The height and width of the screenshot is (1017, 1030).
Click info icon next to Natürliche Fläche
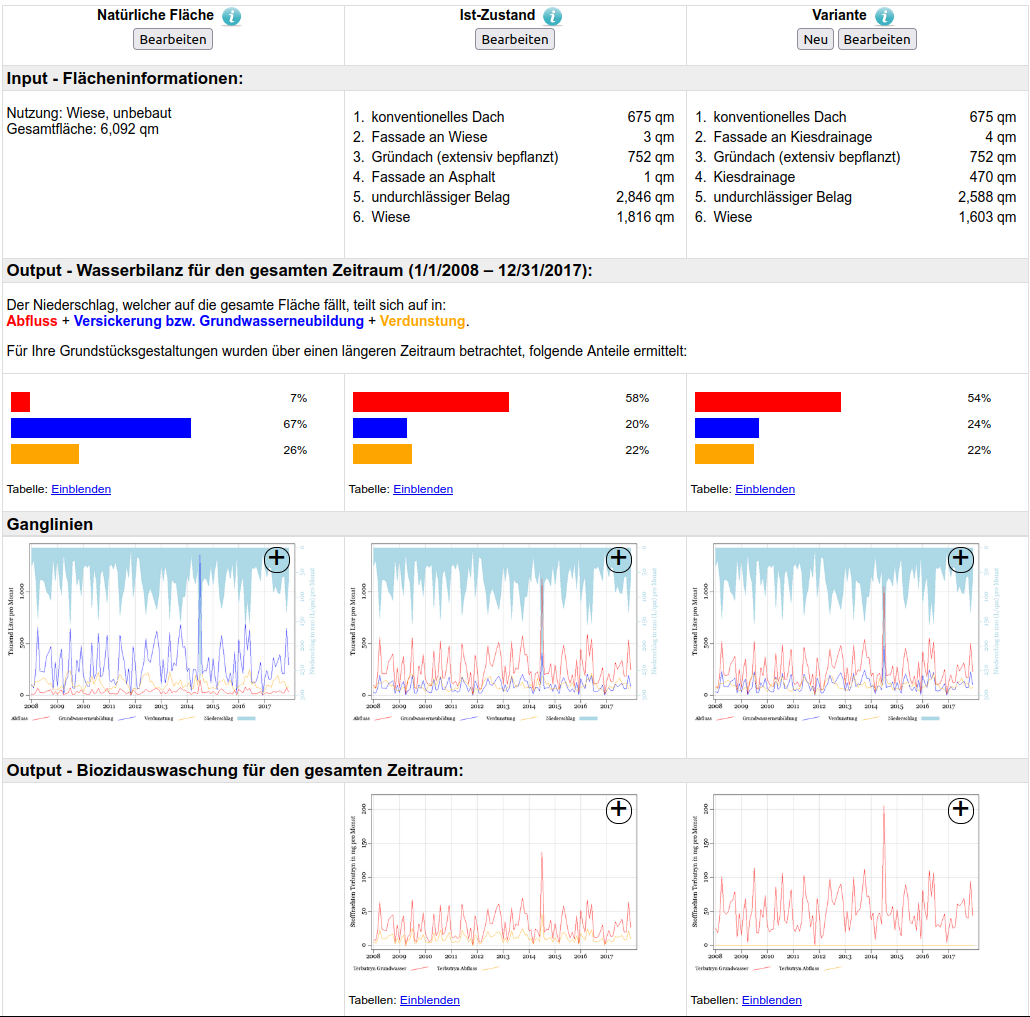231,17
